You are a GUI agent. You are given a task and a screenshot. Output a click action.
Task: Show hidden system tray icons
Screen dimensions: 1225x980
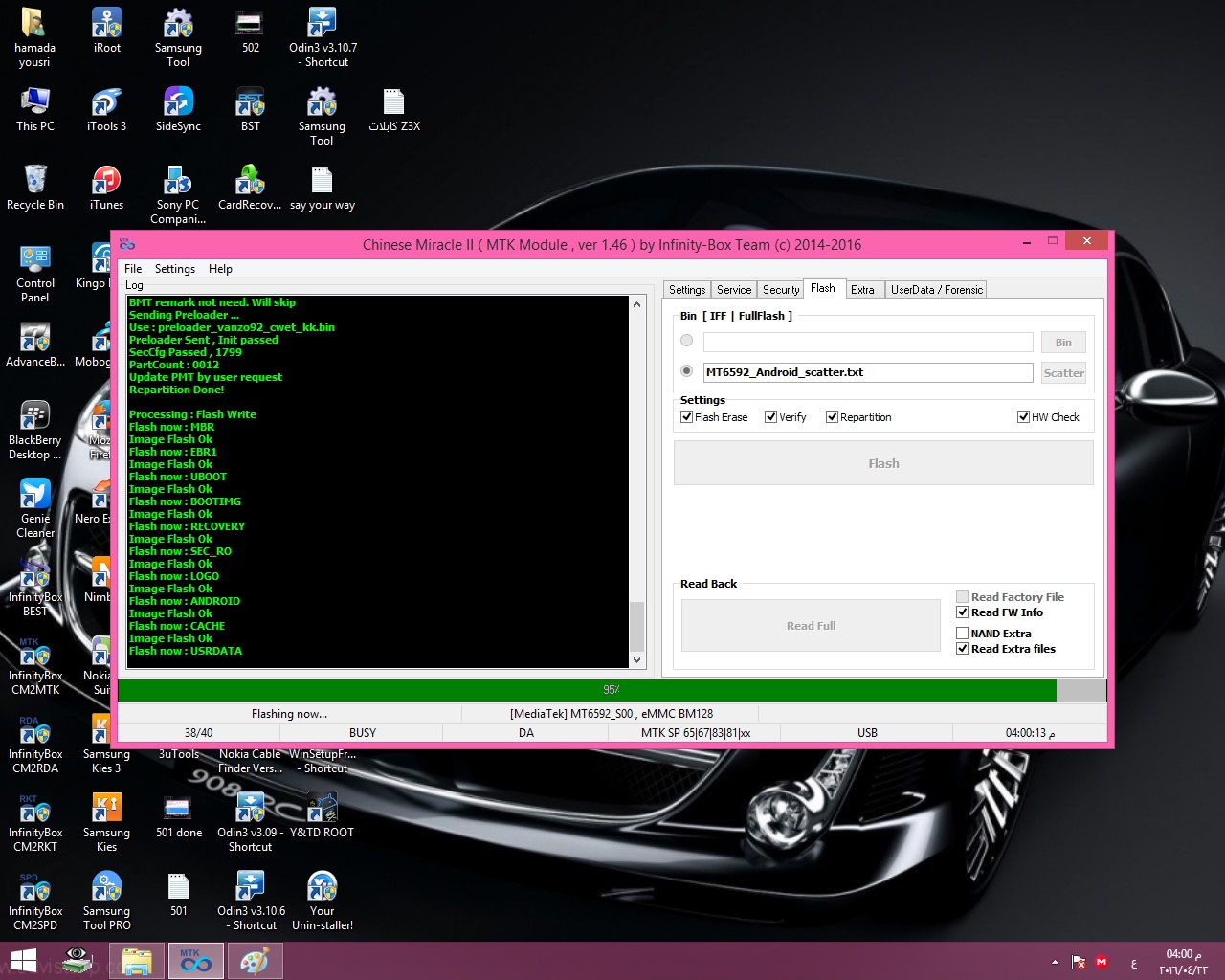click(x=1055, y=962)
